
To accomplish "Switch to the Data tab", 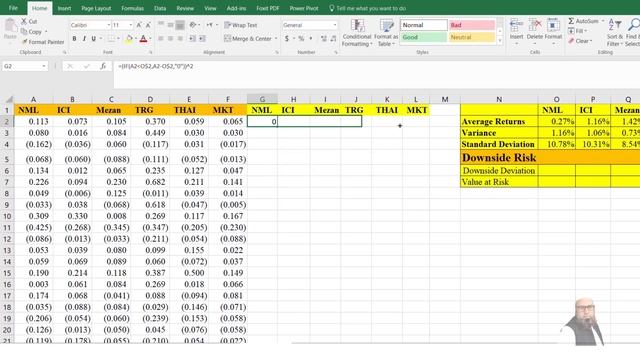I will point(160,8).
